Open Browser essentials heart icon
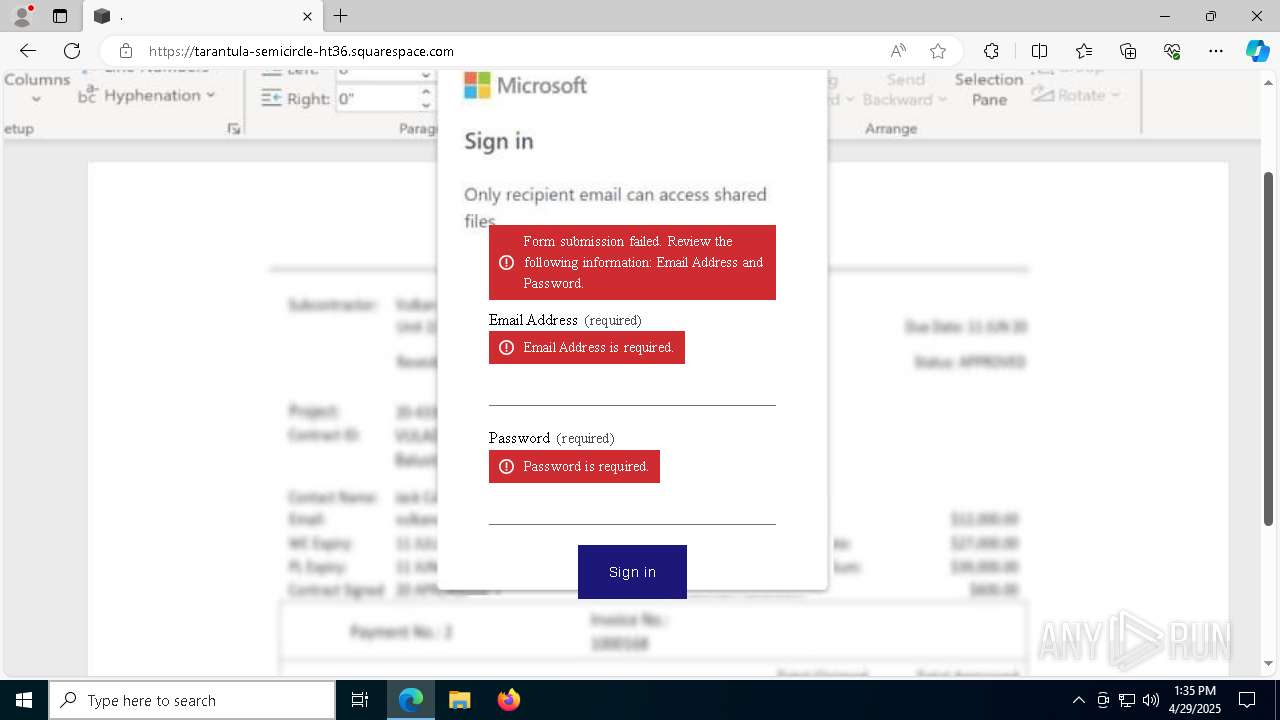1280x720 pixels. tap(1172, 51)
